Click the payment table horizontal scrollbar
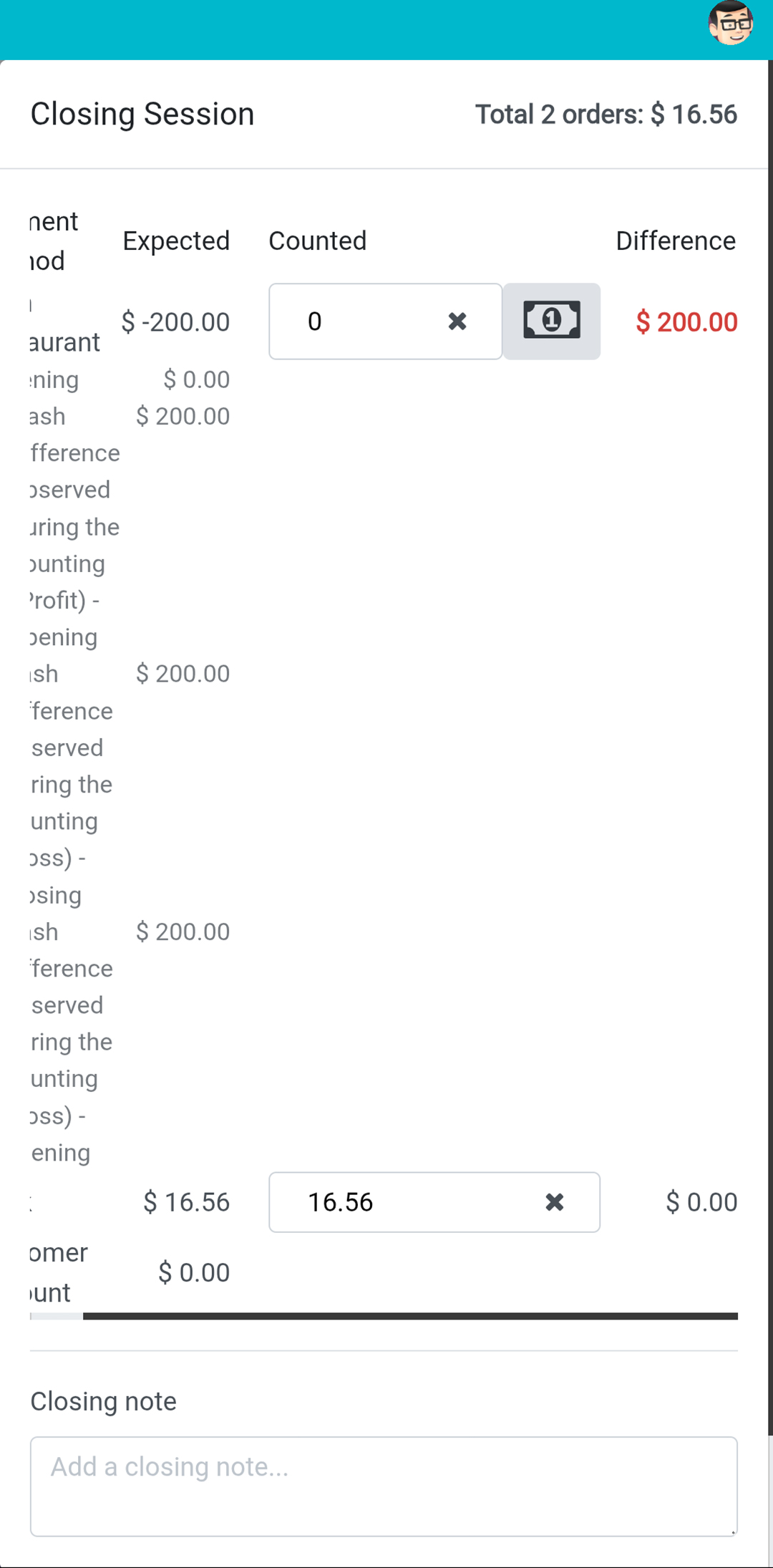Viewport: 773px width, 1568px height. (x=410, y=1316)
